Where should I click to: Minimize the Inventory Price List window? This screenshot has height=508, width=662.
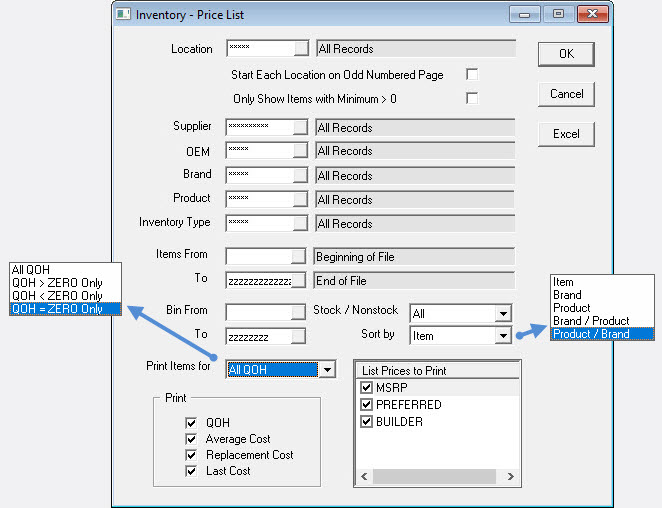point(524,14)
